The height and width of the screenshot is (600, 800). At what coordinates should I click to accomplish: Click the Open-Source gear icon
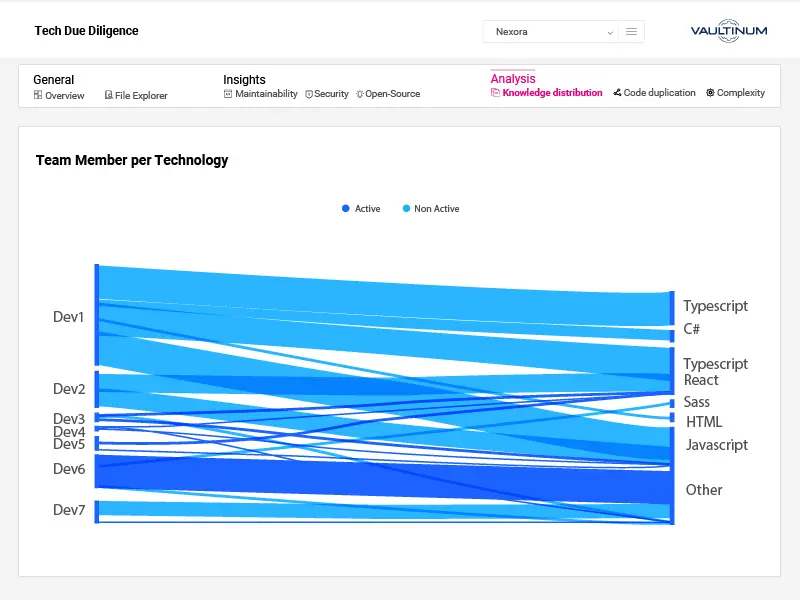(x=360, y=94)
